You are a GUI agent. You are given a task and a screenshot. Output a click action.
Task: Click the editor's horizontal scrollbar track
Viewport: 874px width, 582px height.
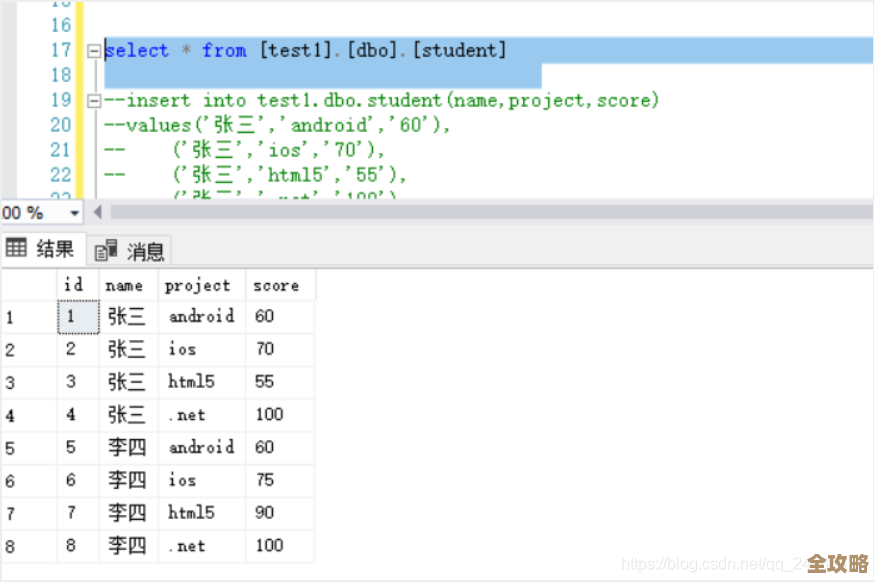pyautogui.click(x=480, y=213)
